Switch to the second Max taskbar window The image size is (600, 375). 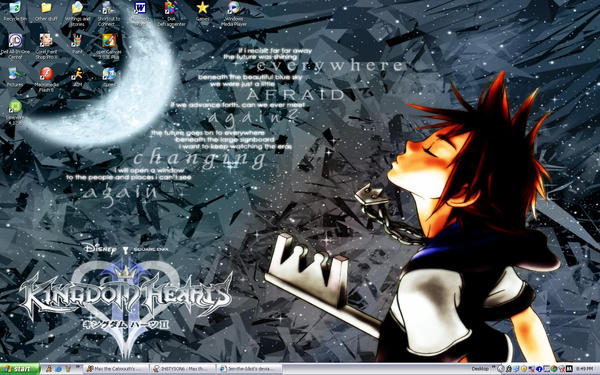click(x=182, y=369)
